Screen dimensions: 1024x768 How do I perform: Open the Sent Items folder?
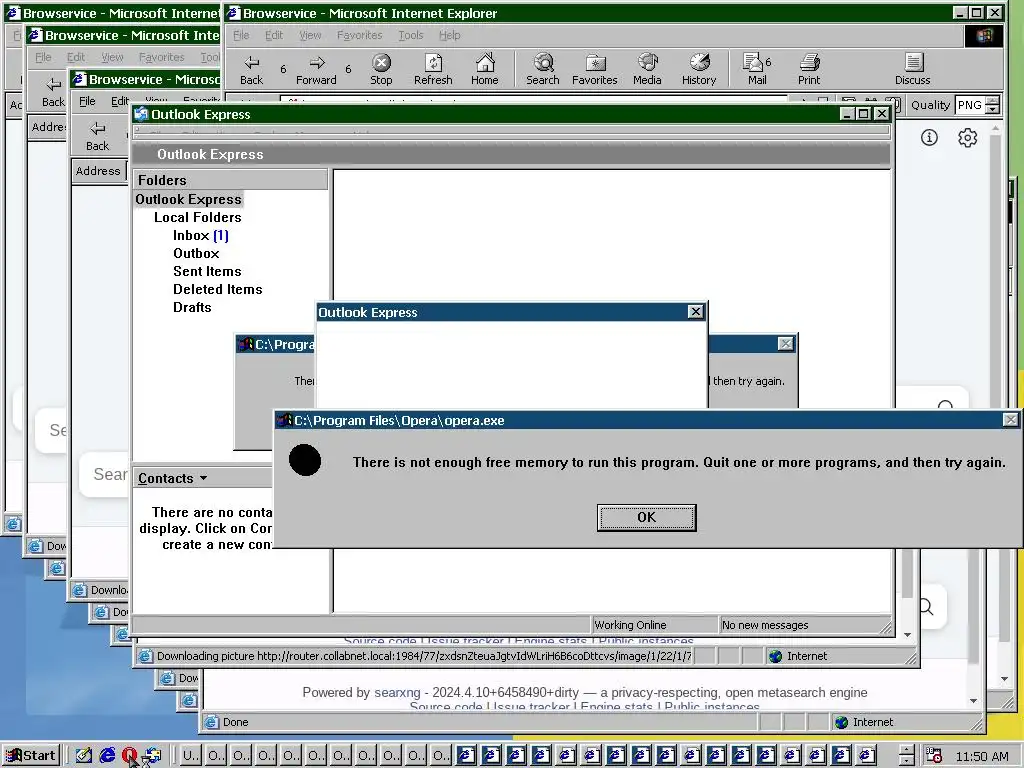207,271
